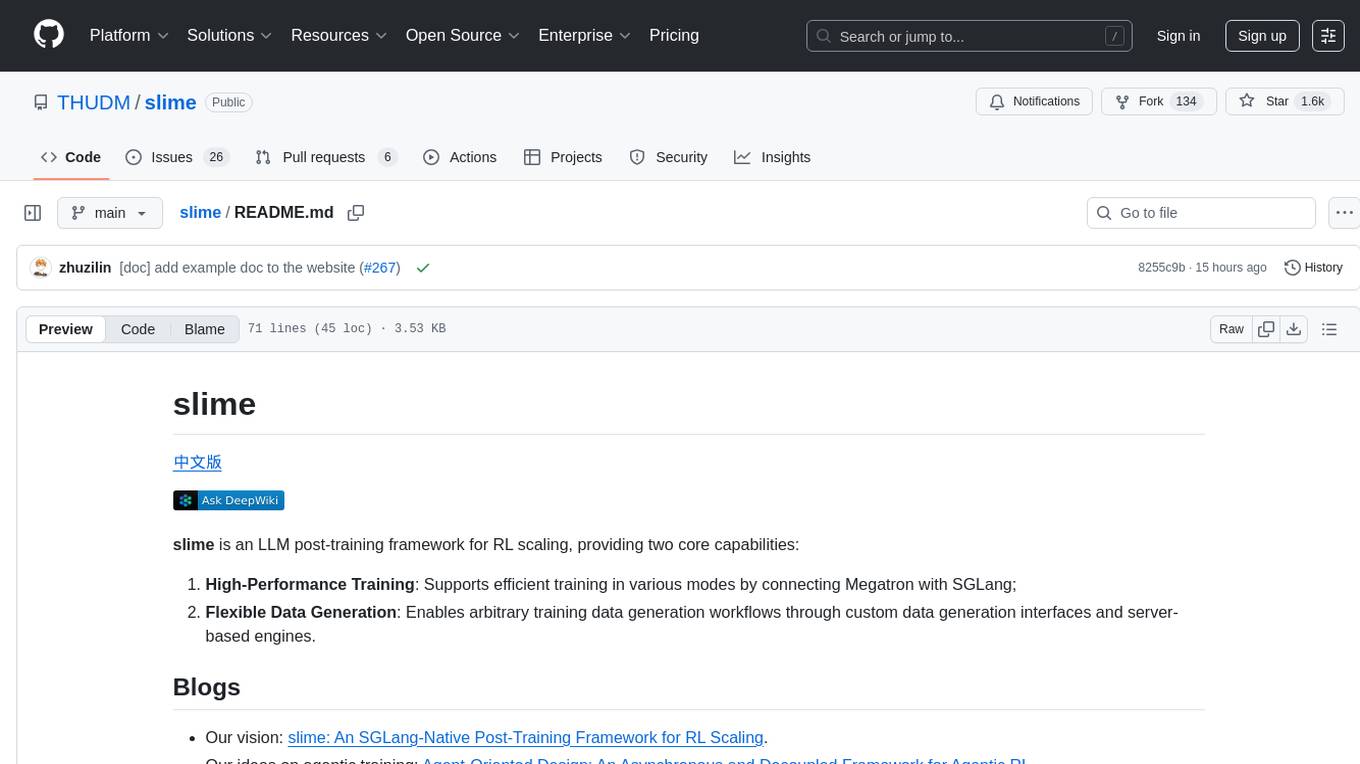Image resolution: width=1360 pixels, height=764 pixels.
Task: Open the star count 1.6k
Action: click(1311, 101)
